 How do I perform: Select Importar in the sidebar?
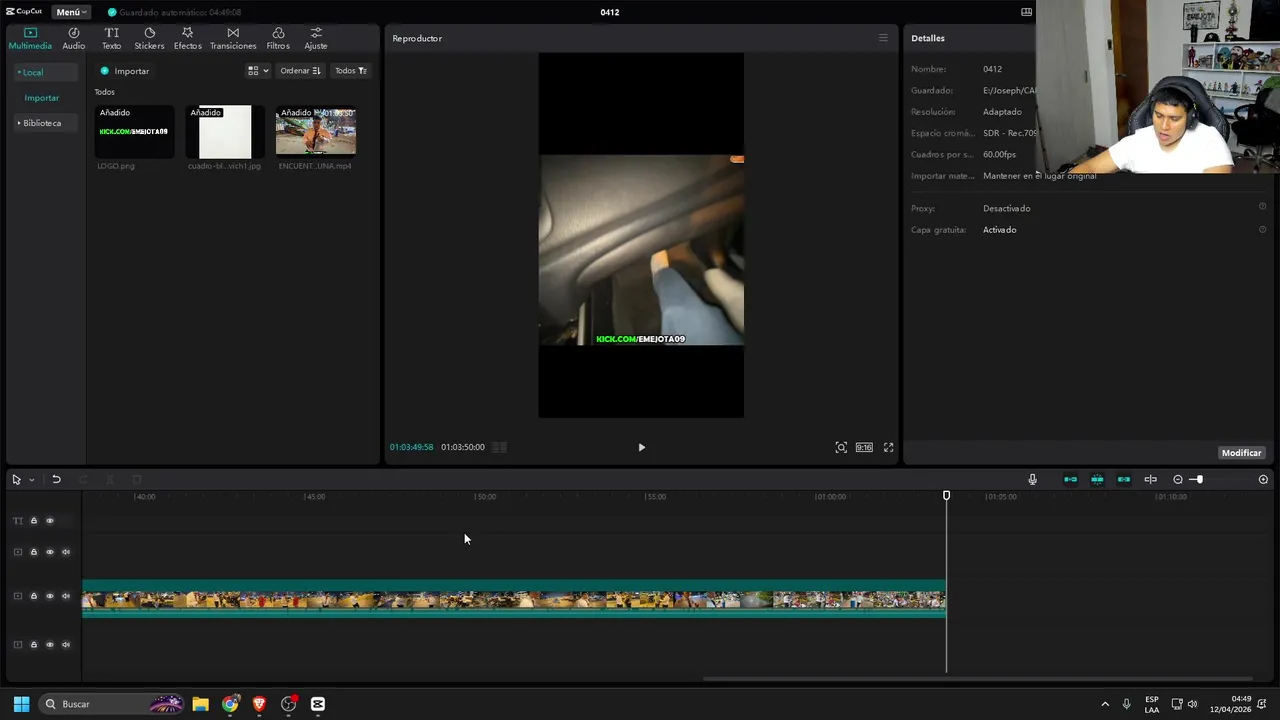(x=42, y=98)
